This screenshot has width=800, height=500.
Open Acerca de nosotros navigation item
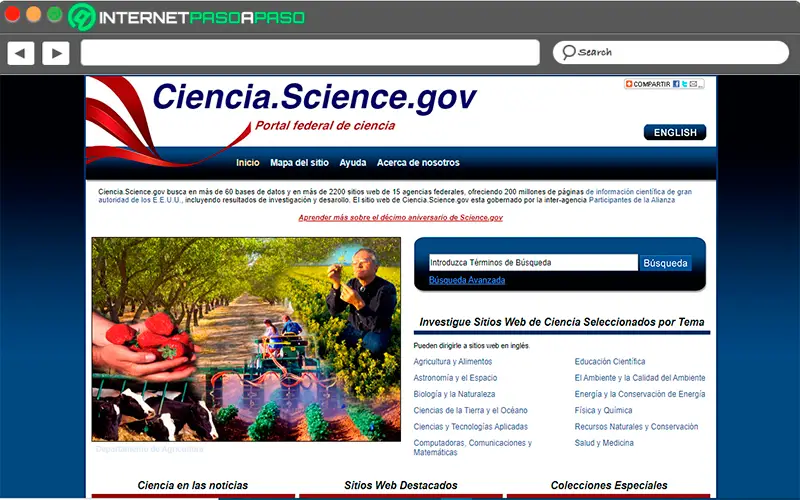click(x=418, y=162)
